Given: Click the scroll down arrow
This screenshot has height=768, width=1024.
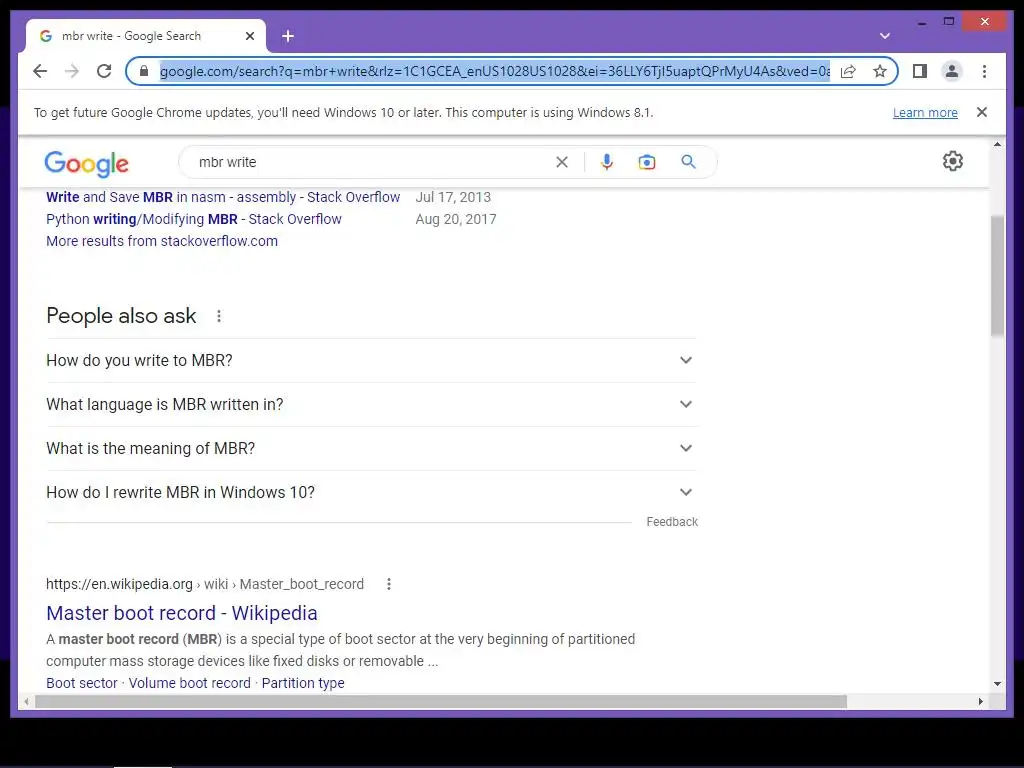Looking at the screenshot, I should (997, 684).
